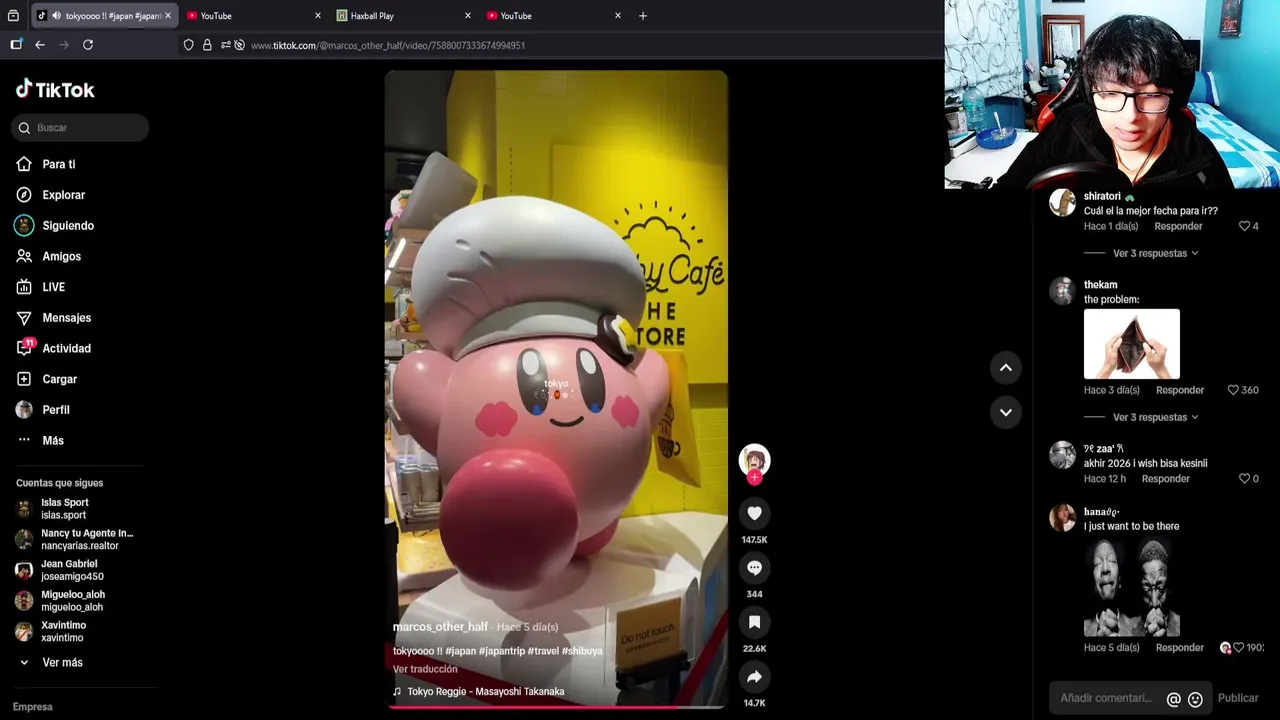Reply to hana's comment
This screenshot has height=720, width=1280.
(1180, 648)
